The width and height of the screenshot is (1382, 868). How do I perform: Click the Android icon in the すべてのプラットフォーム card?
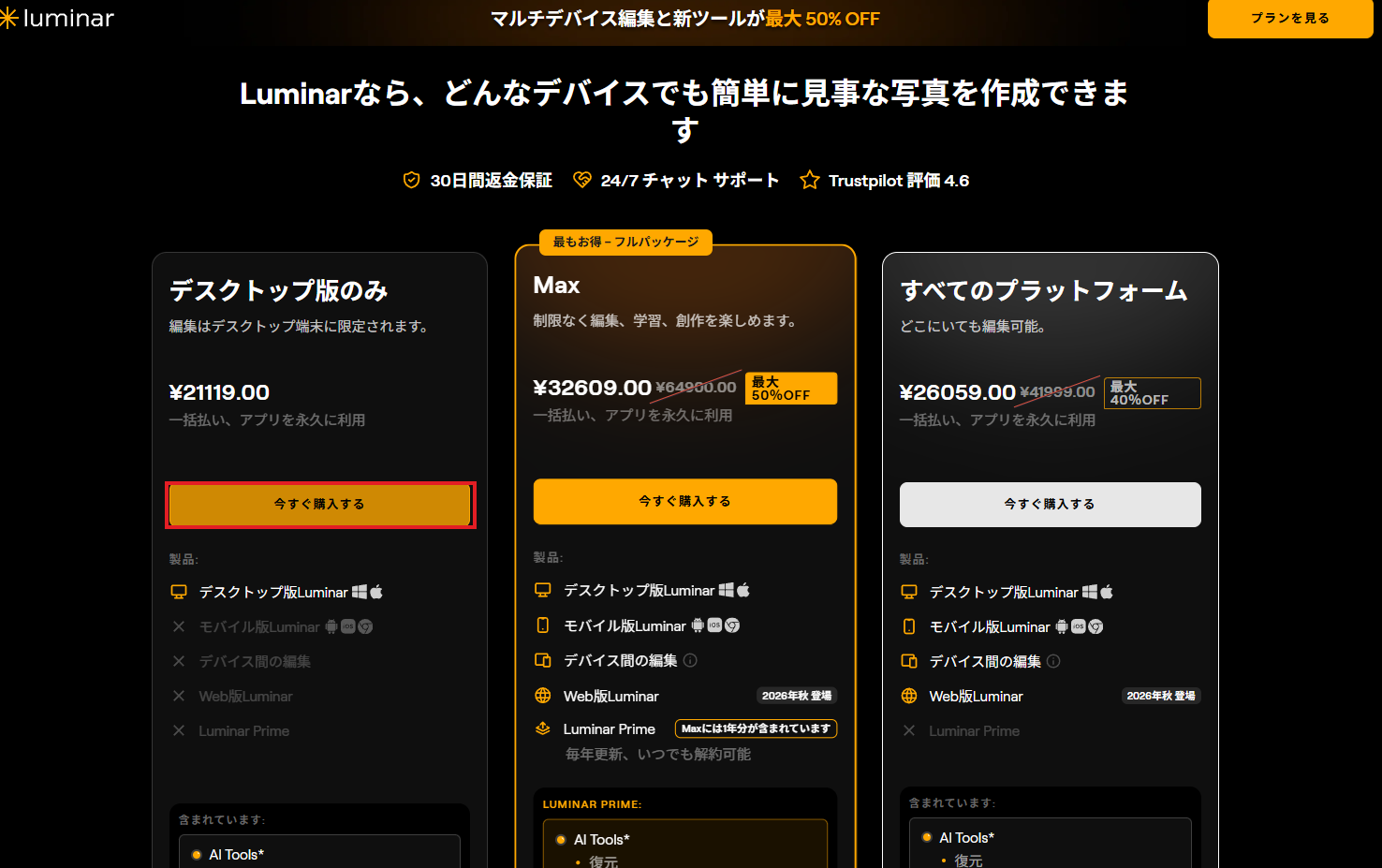(x=1061, y=626)
